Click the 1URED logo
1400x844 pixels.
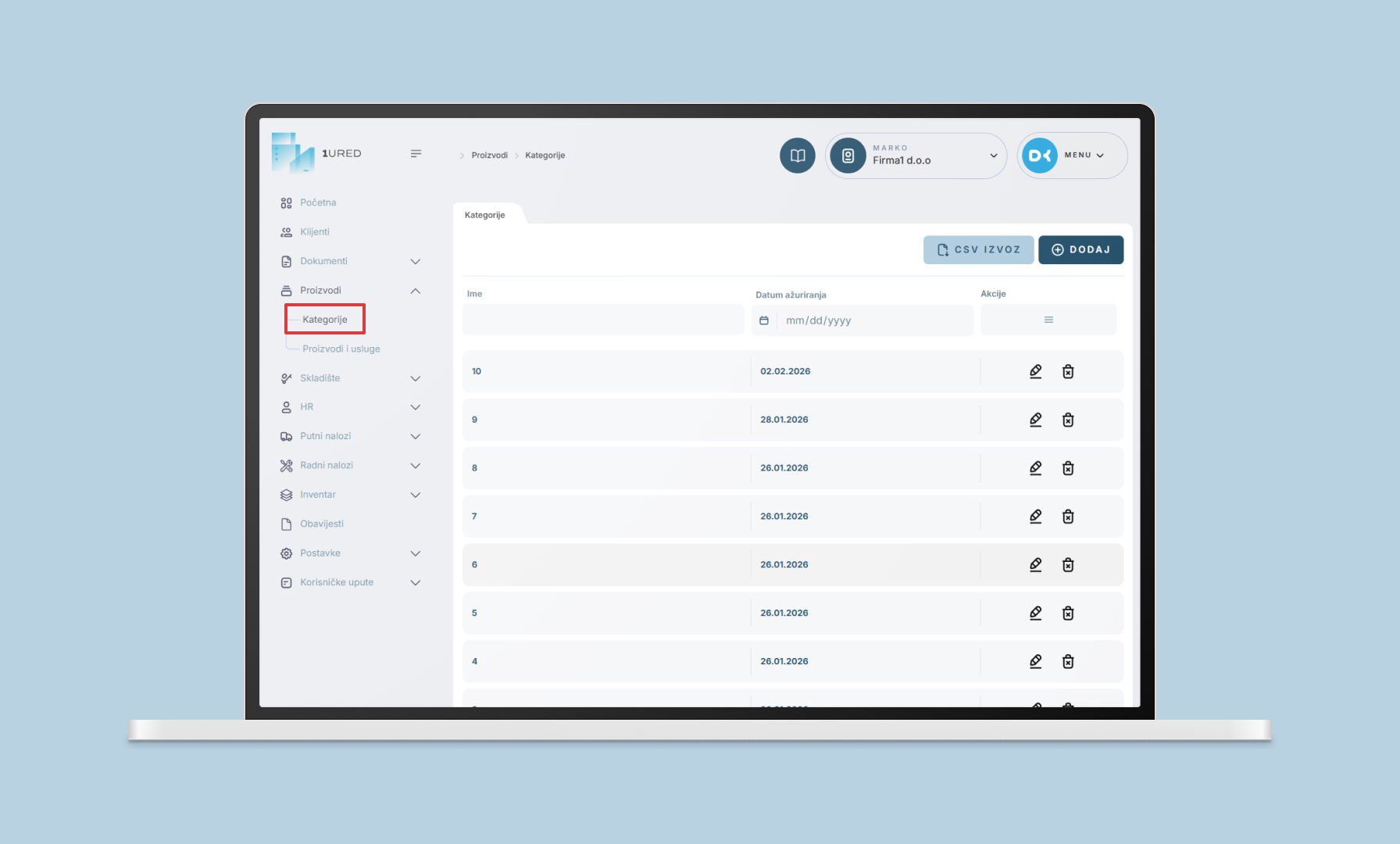(x=316, y=153)
